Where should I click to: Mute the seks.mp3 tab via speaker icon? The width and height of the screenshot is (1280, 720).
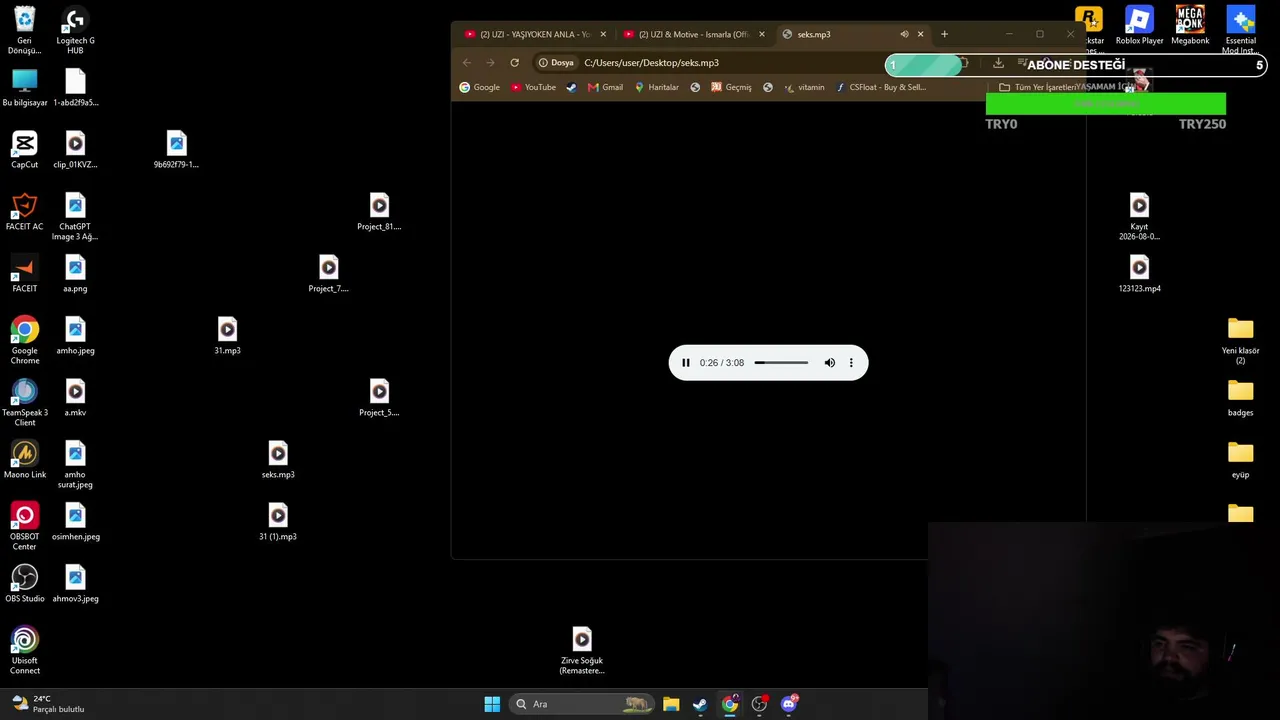[x=904, y=34]
